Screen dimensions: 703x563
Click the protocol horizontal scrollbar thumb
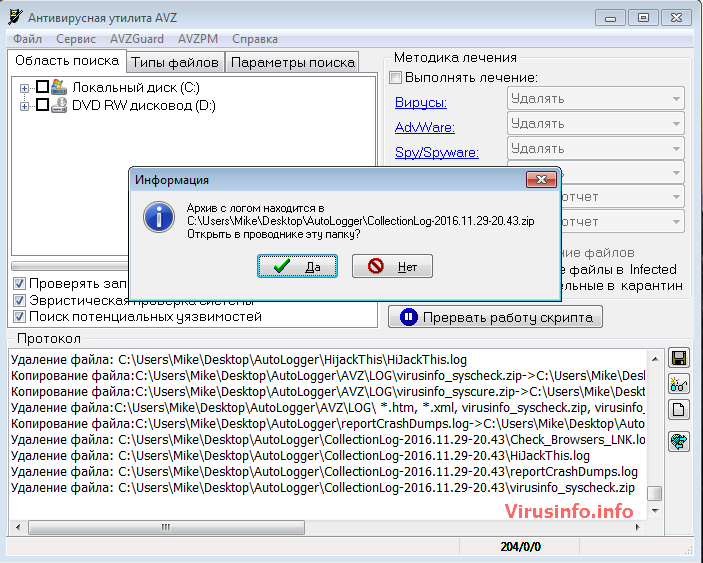[166, 527]
